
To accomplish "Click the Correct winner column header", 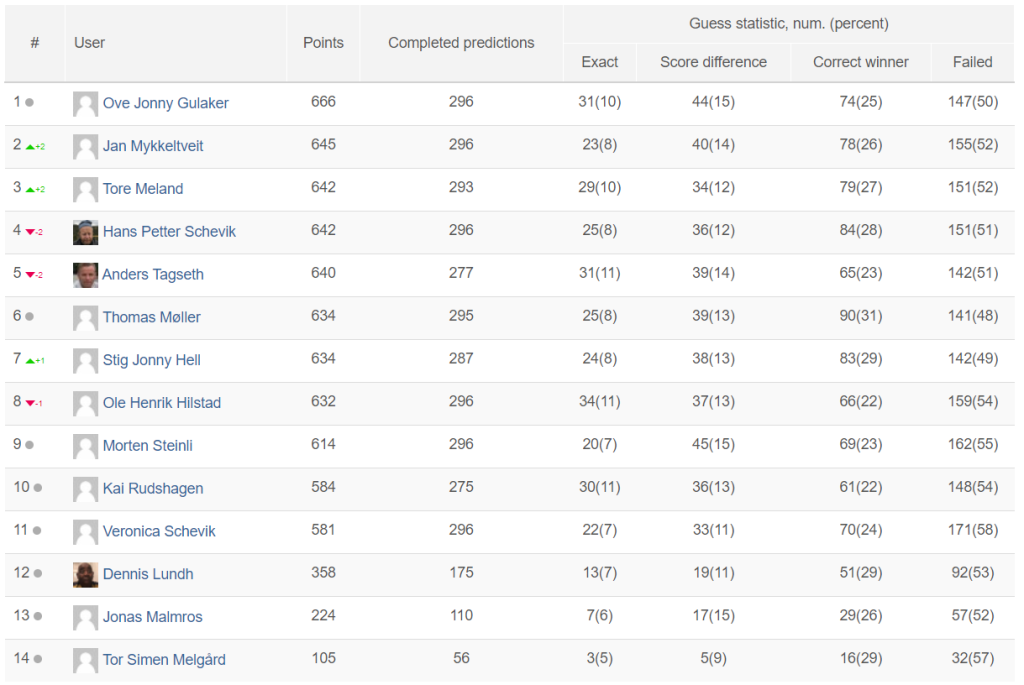I will click(x=861, y=62).
